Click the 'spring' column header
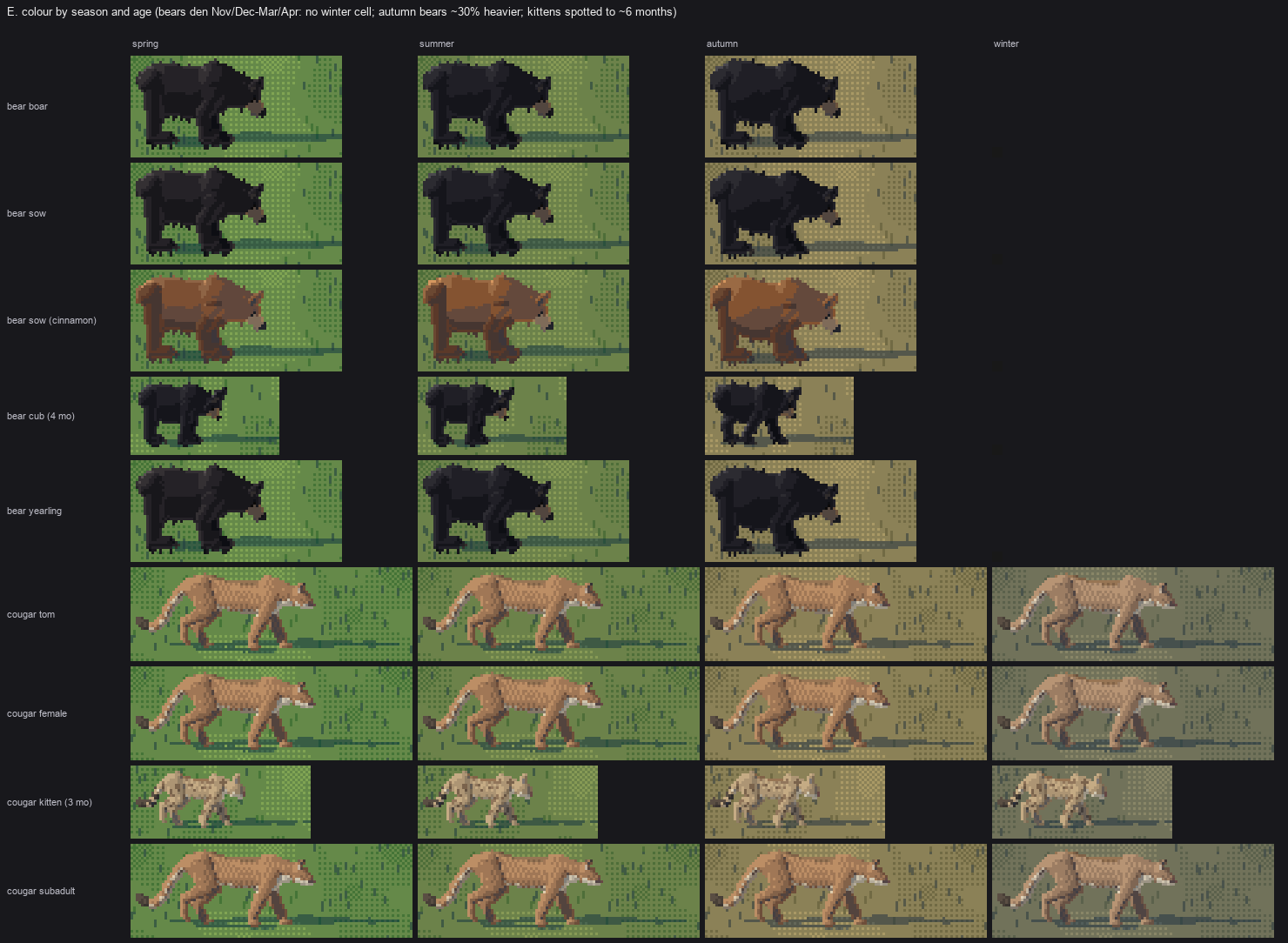The image size is (1288, 943). 145,43
